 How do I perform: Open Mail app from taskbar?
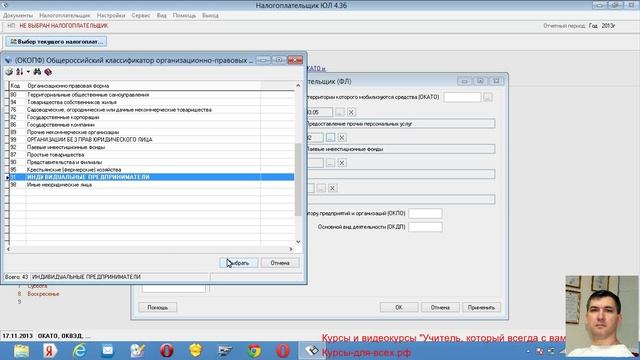(108, 351)
